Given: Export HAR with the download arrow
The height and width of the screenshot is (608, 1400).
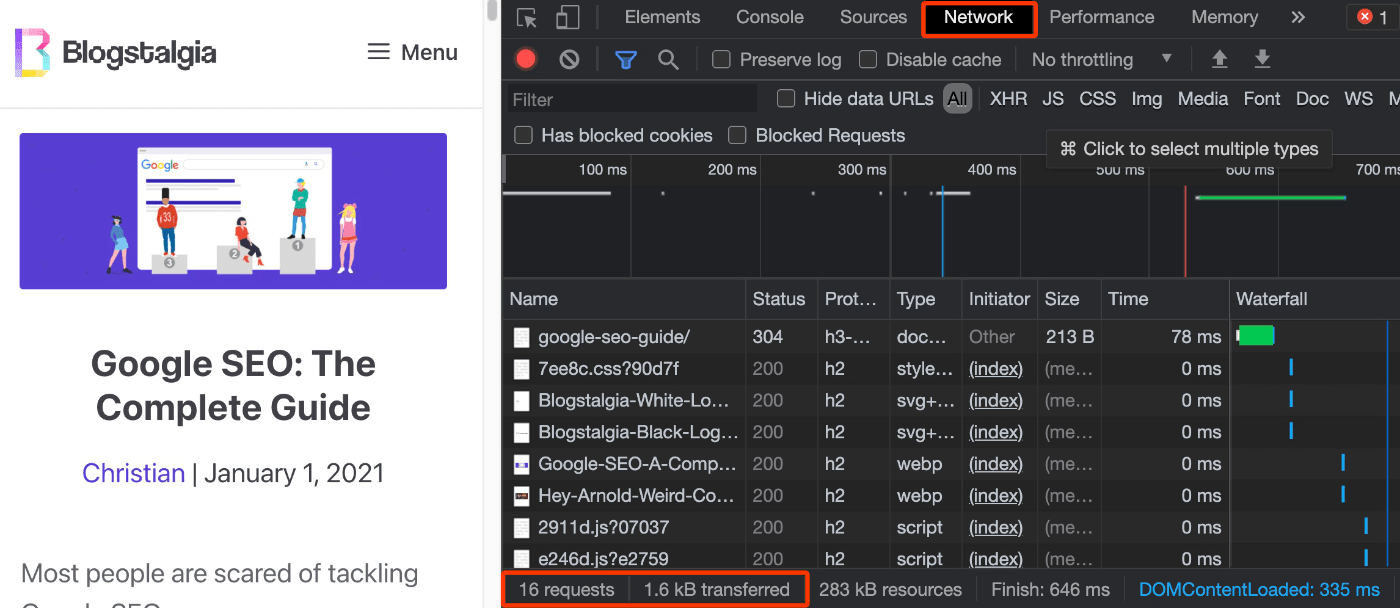Looking at the screenshot, I should click(x=1263, y=60).
